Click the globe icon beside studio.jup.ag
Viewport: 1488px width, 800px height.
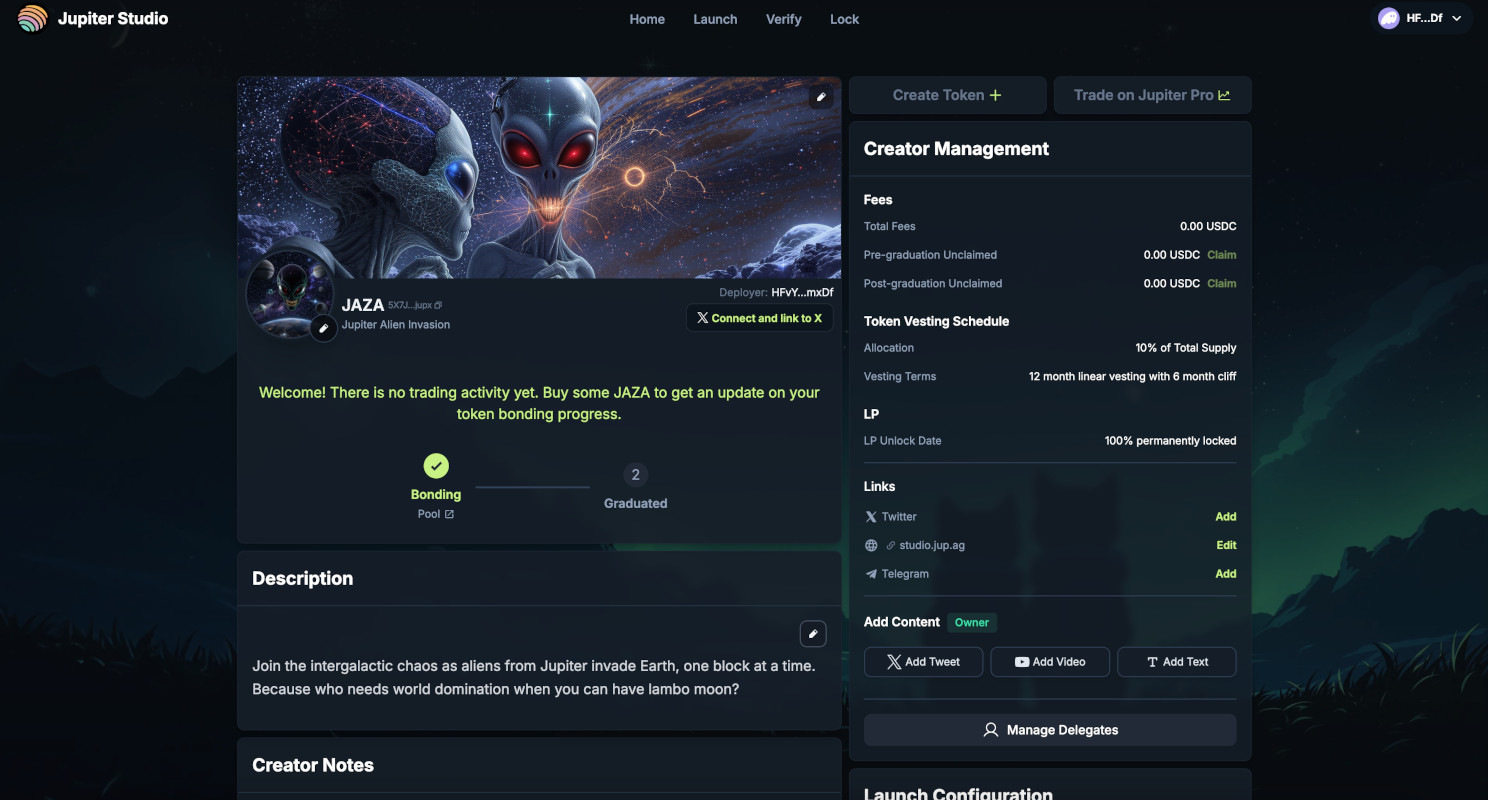tap(869, 545)
